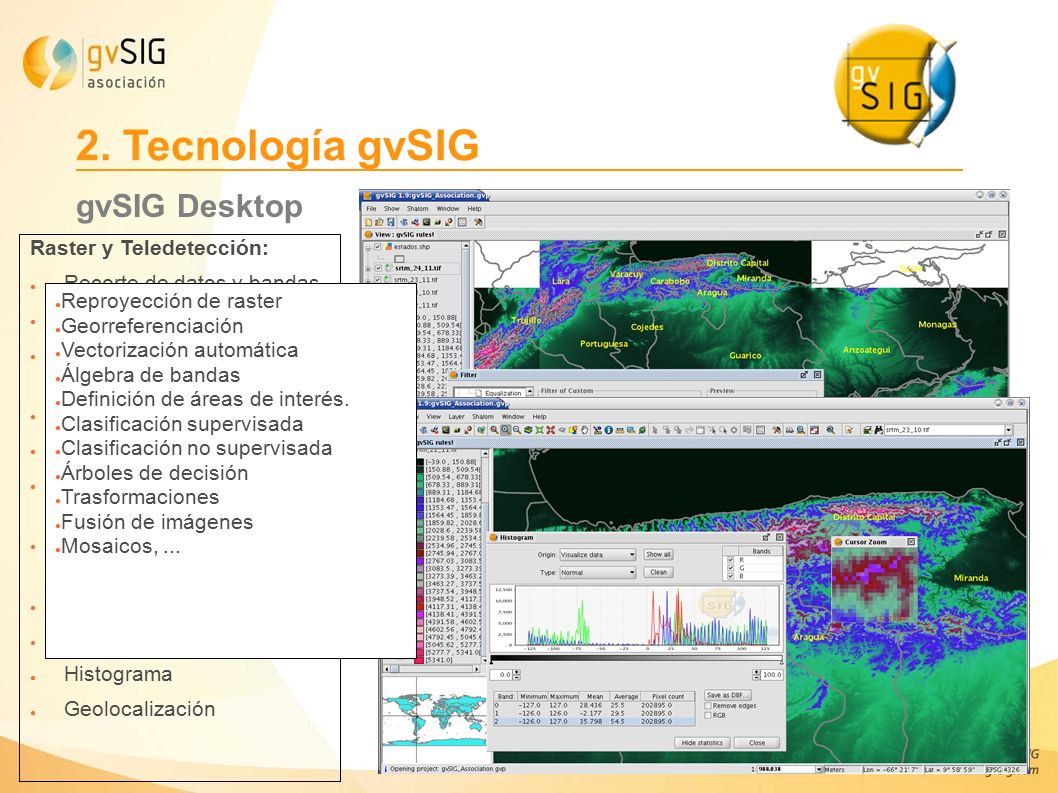The width and height of the screenshot is (1058, 793).
Task: Click the green full extent arrows icon
Action: tap(539, 430)
